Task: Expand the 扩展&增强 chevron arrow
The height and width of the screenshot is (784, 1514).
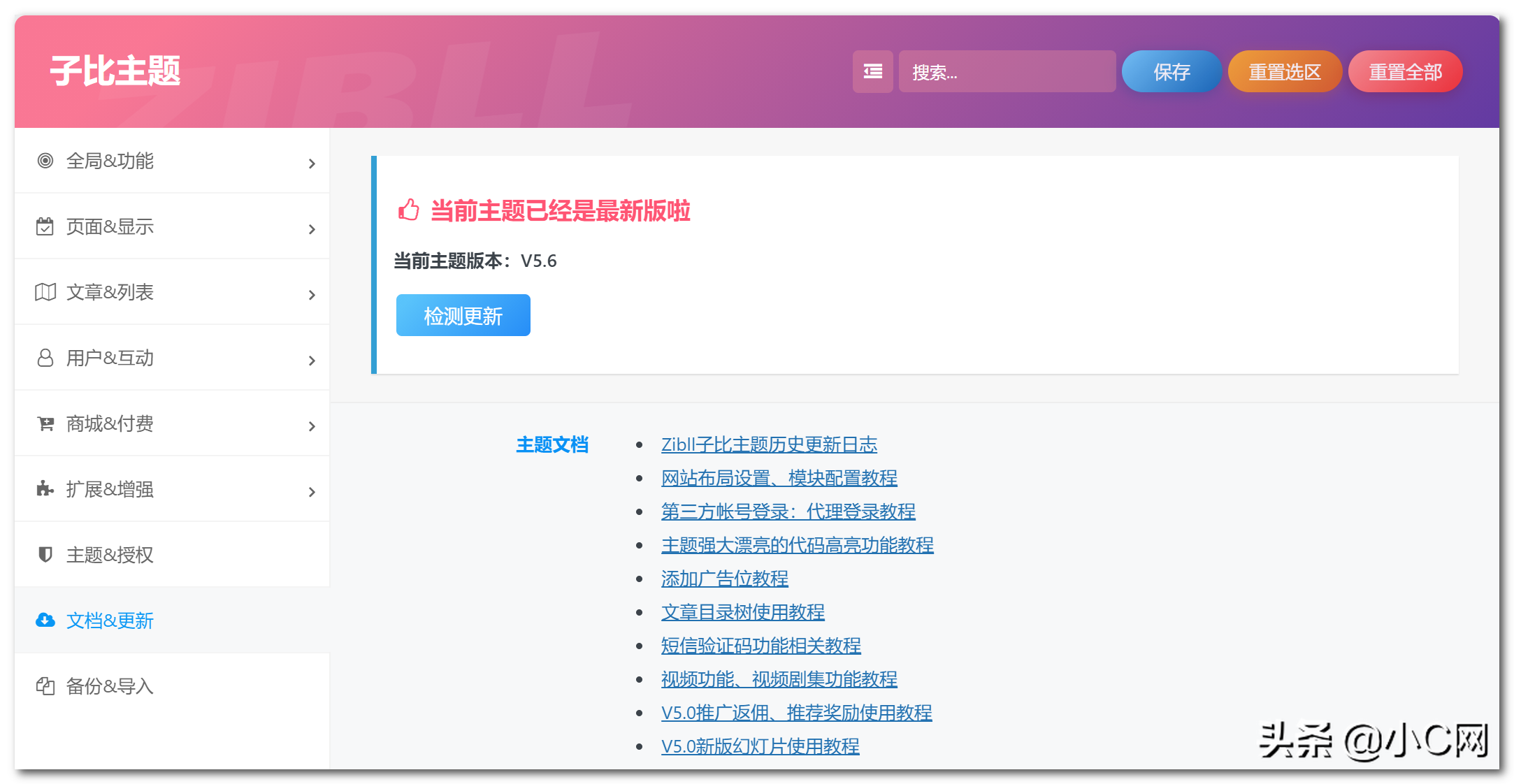Action: [312, 492]
